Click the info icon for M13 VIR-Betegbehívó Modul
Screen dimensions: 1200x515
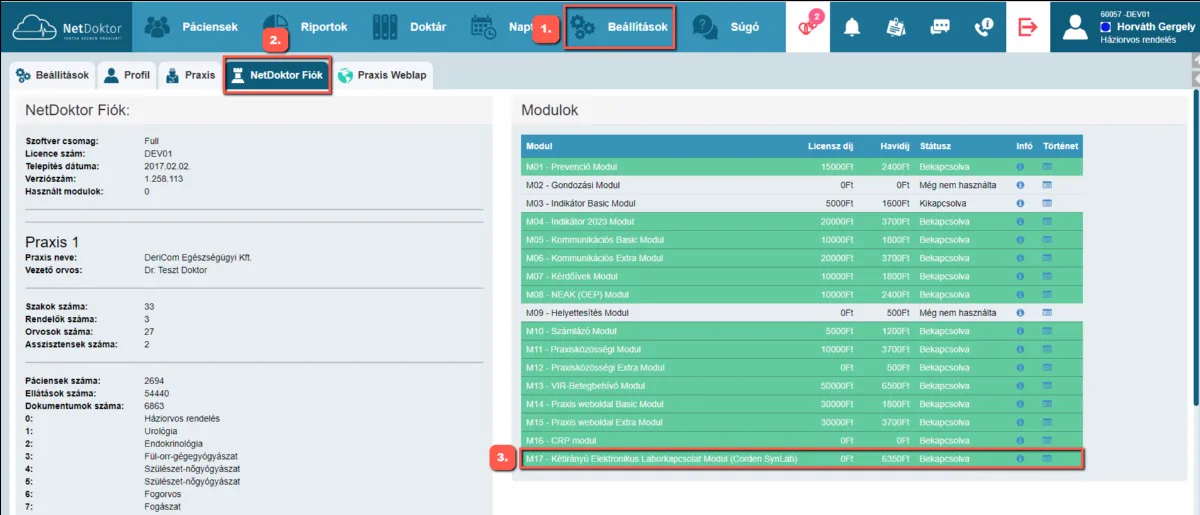point(1021,386)
